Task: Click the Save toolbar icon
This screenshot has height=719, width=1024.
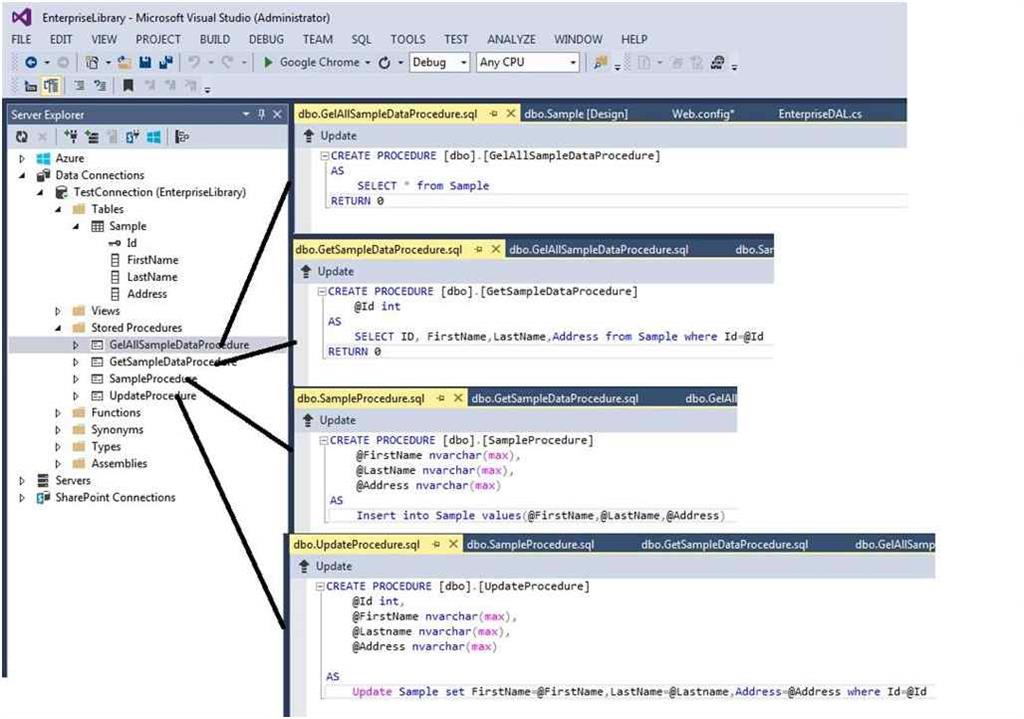Action: pyautogui.click(x=145, y=62)
